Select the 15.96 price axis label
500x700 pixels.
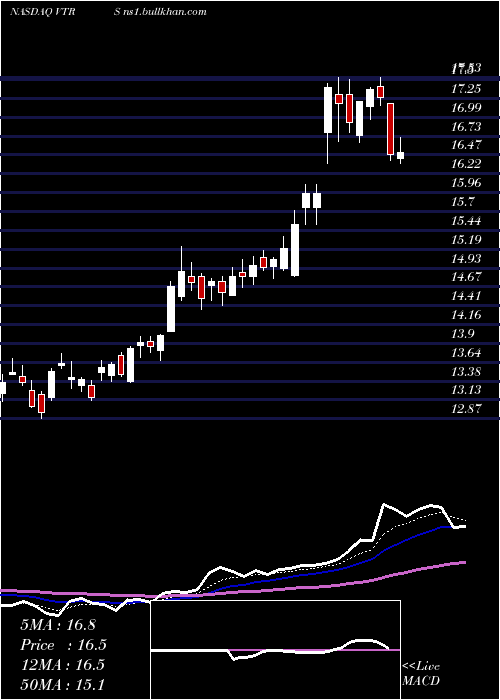pos(466,183)
